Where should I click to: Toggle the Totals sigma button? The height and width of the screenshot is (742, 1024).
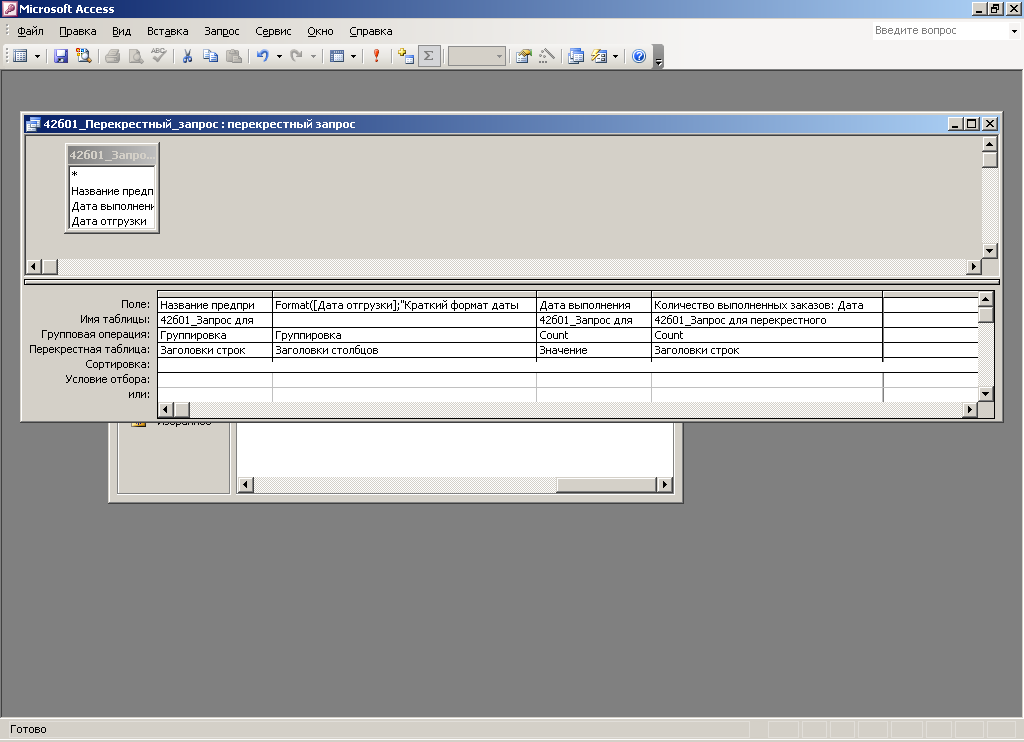[x=429, y=56]
